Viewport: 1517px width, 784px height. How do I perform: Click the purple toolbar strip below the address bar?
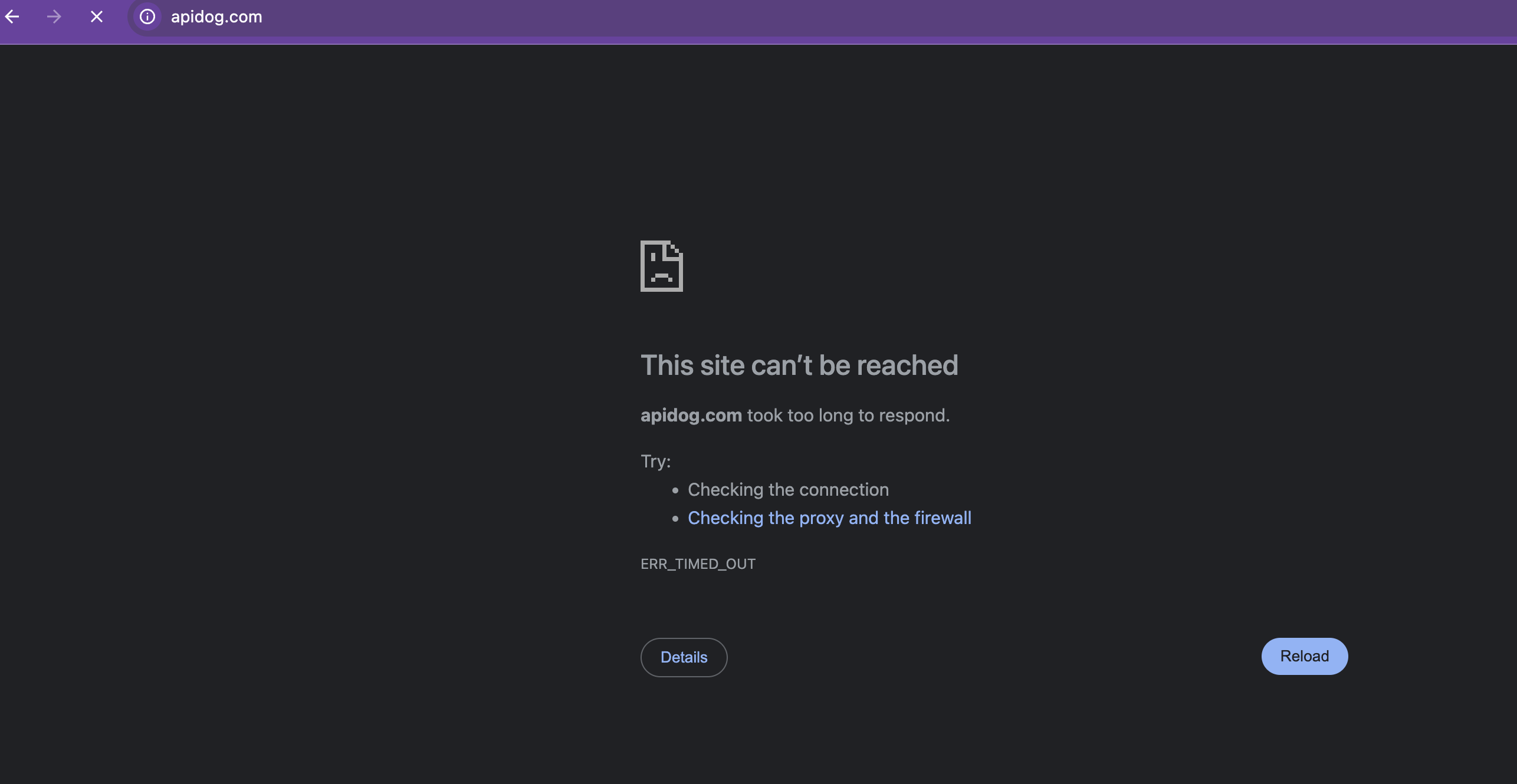point(759,40)
